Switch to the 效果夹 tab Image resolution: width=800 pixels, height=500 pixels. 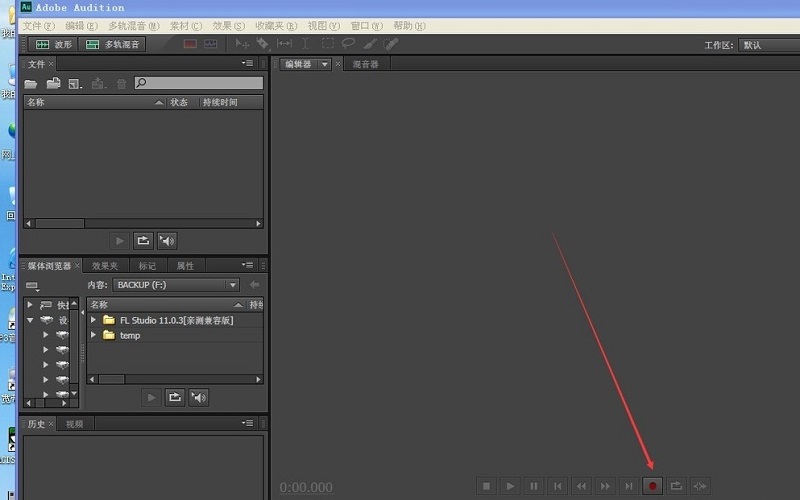[x=105, y=266]
